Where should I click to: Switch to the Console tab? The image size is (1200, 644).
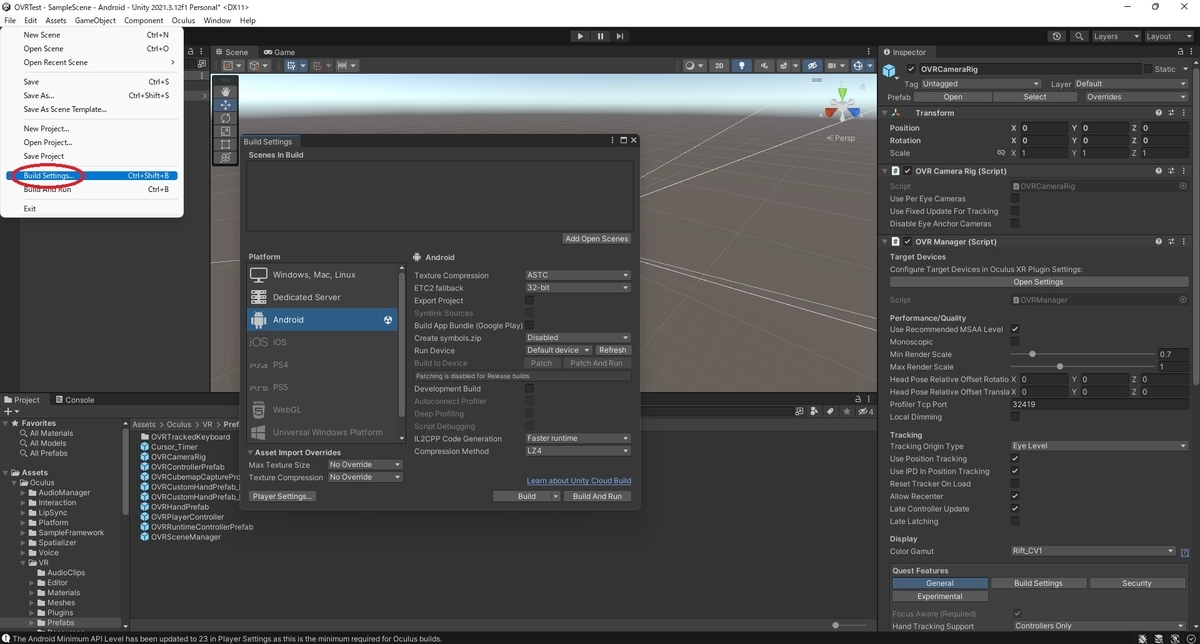74,400
